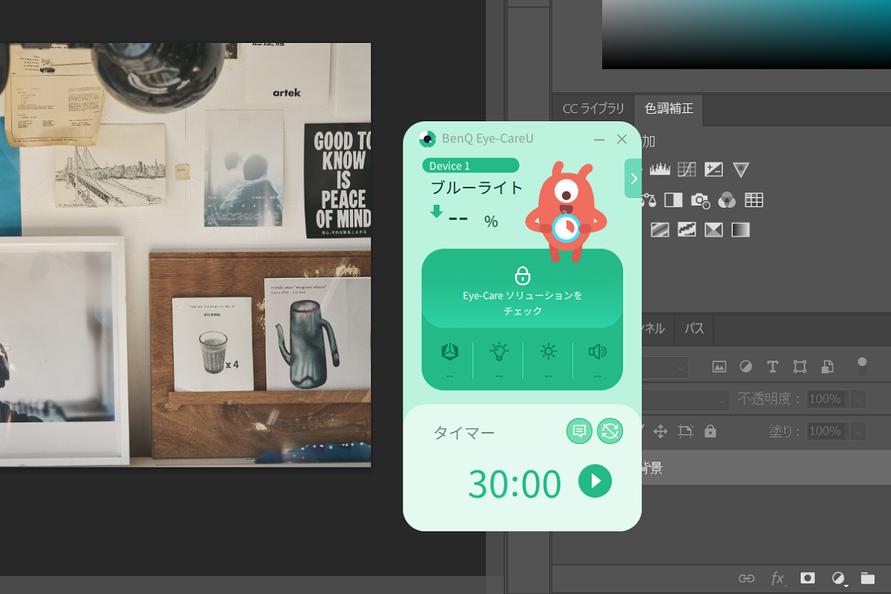The image size is (891, 594).
Task: Add a Black & White adjustment
Action: (673, 200)
